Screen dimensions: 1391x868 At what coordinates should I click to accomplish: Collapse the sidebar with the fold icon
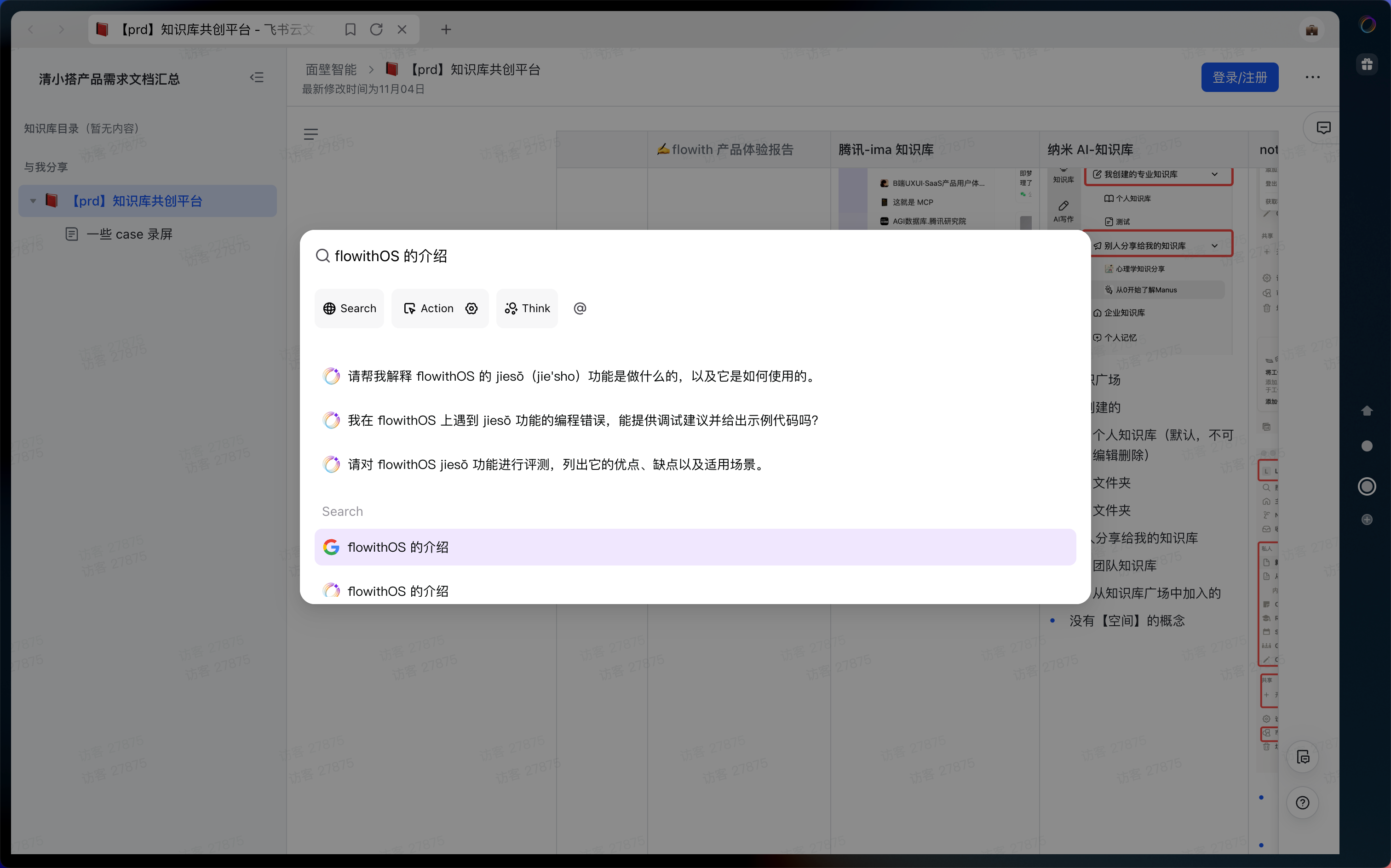(x=257, y=78)
